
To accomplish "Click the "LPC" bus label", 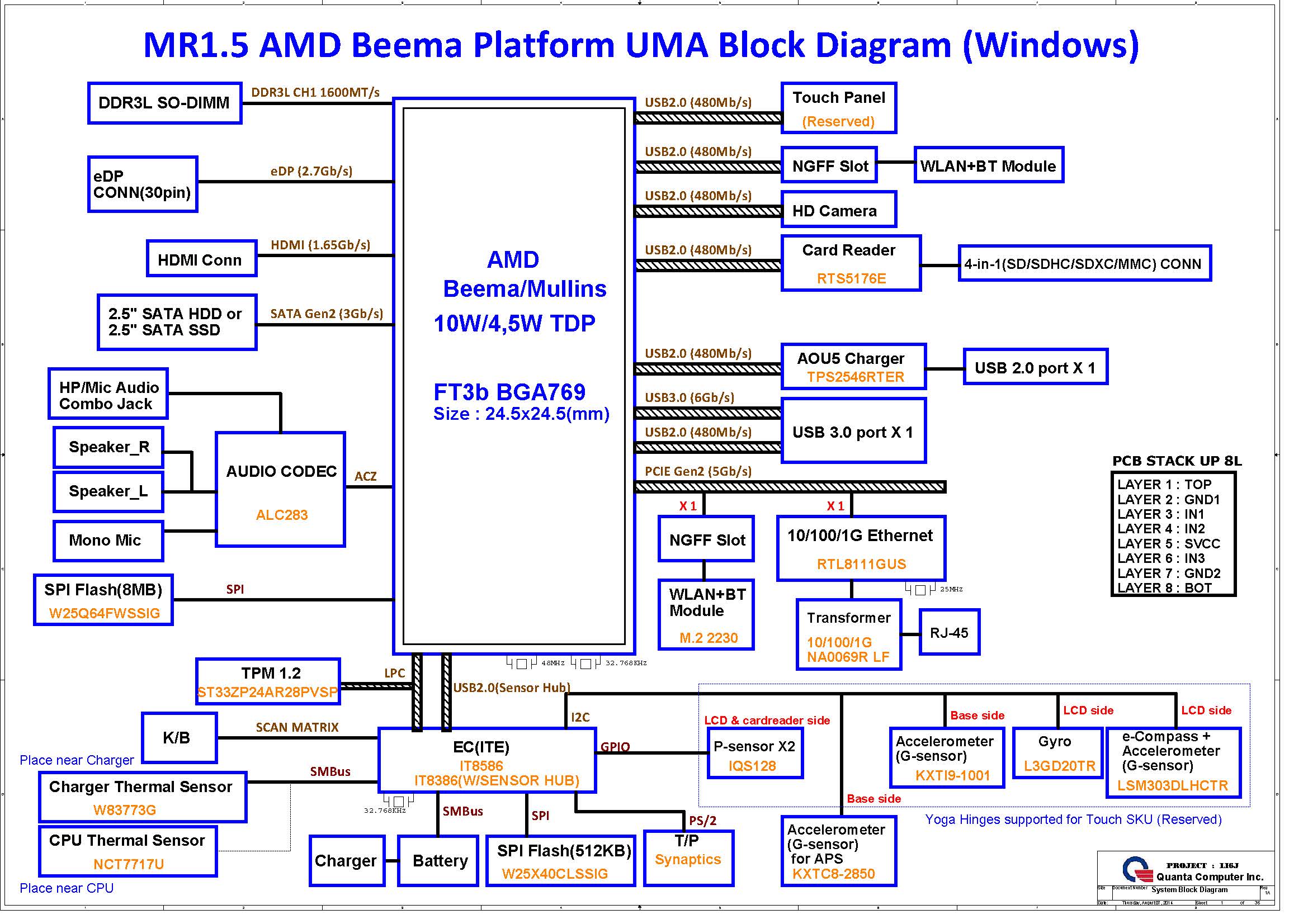I will (394, 674).
